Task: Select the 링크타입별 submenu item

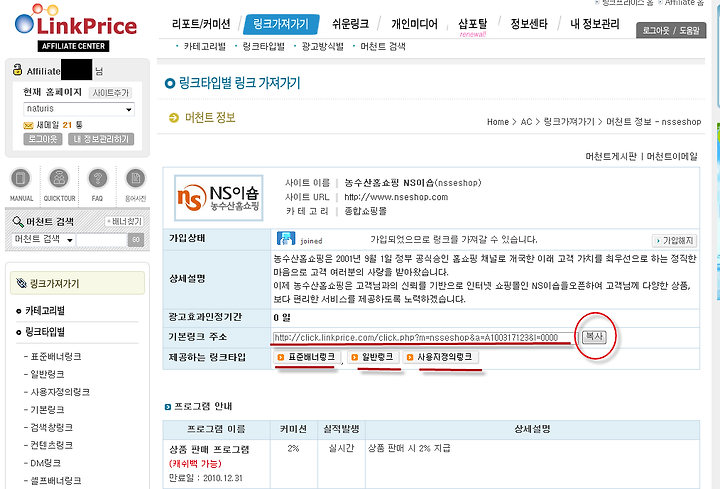Action: click(263, 46)
